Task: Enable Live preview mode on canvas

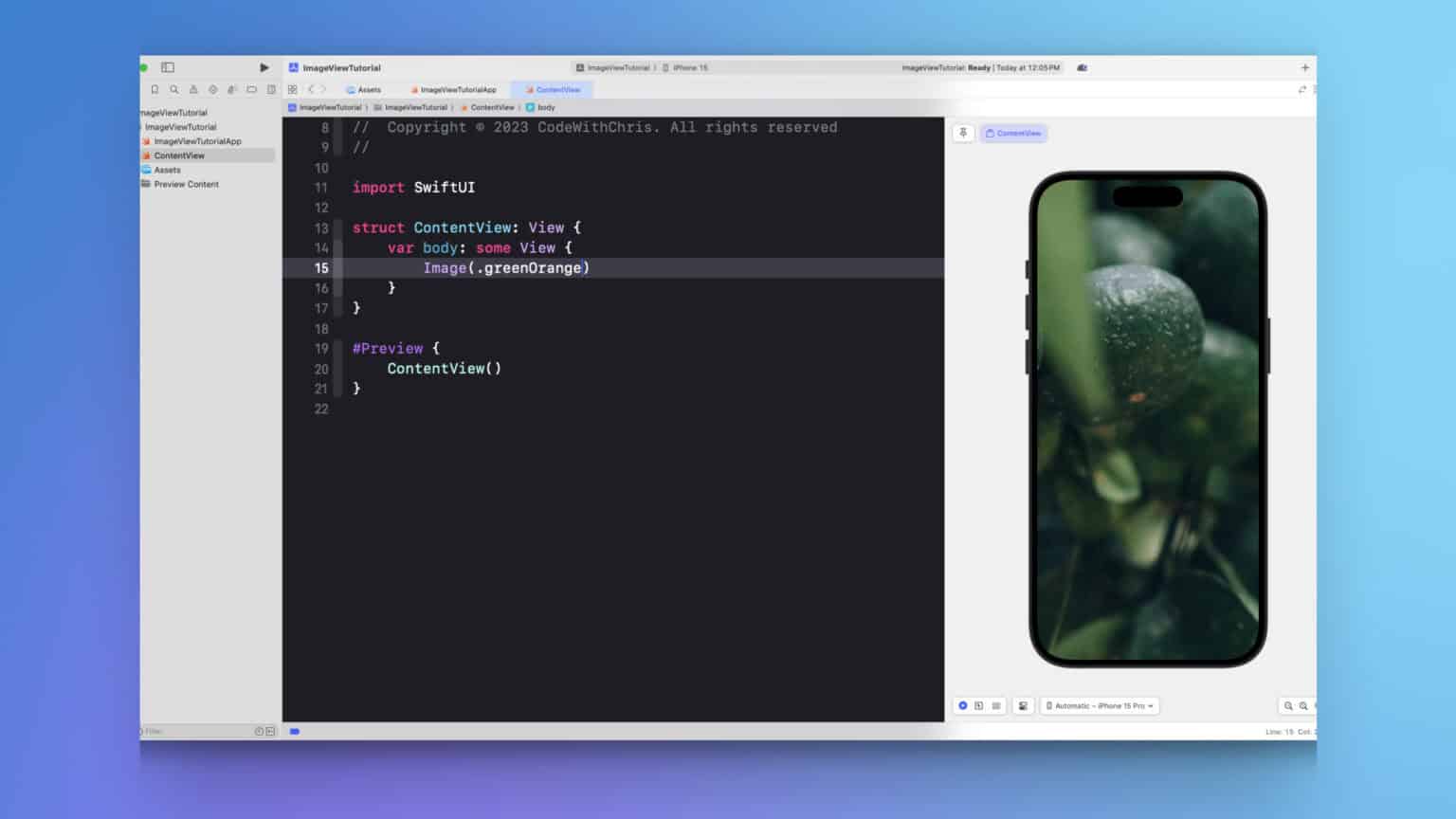Action: pos(962,705)
